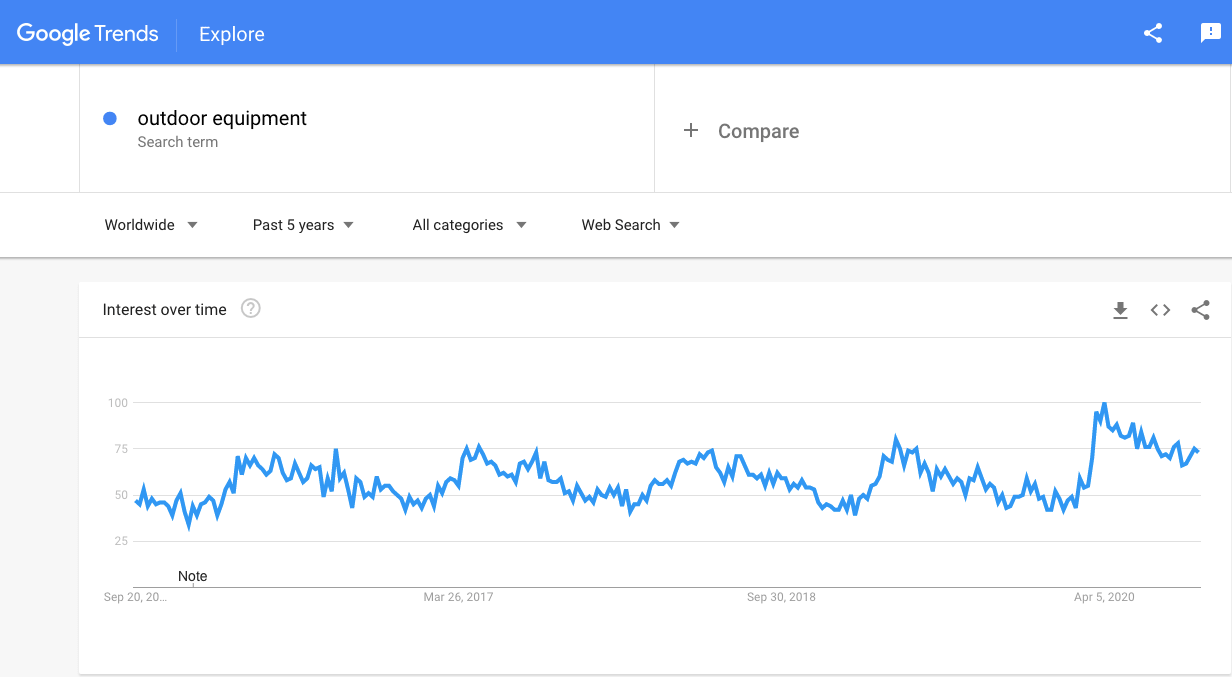Click the Explore header label
The width and height of the screenshot is (1232, 677).
(x=231, y=34)
